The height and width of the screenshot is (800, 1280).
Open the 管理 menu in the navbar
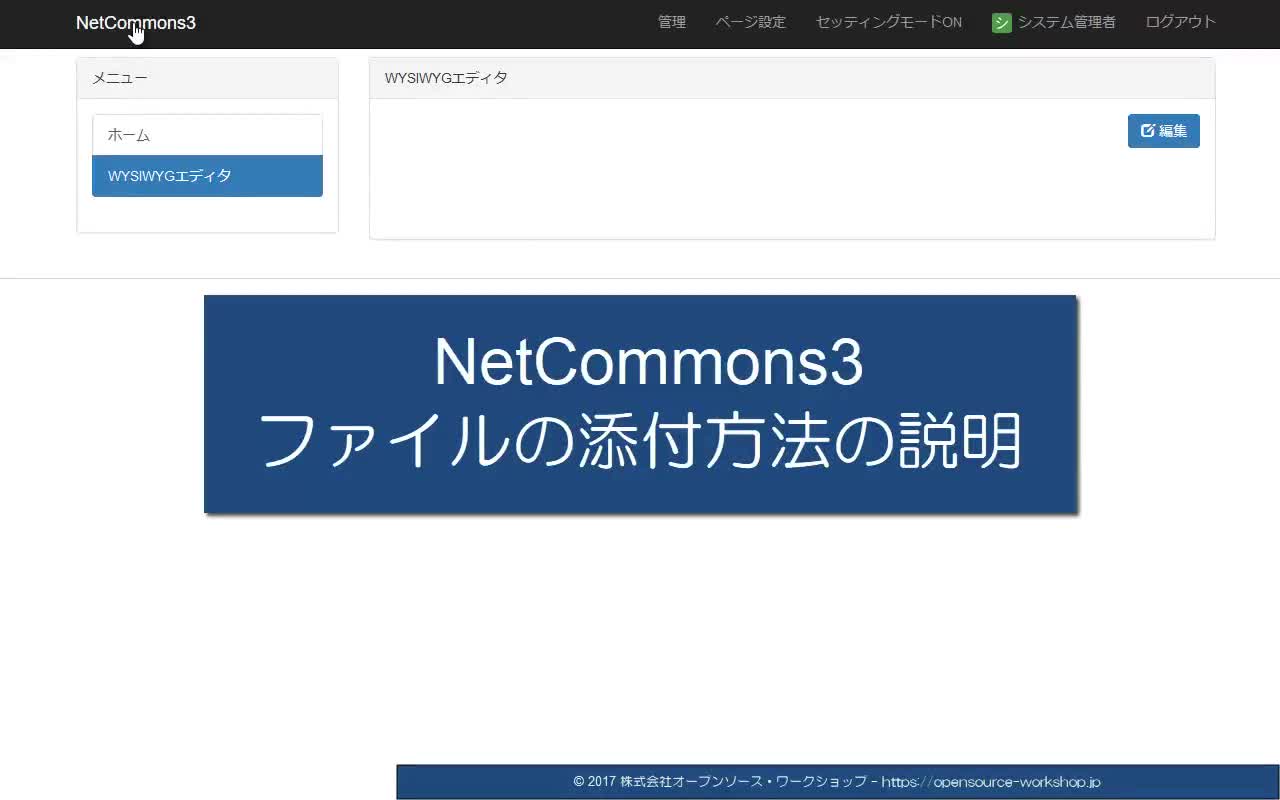click(672, 22)
